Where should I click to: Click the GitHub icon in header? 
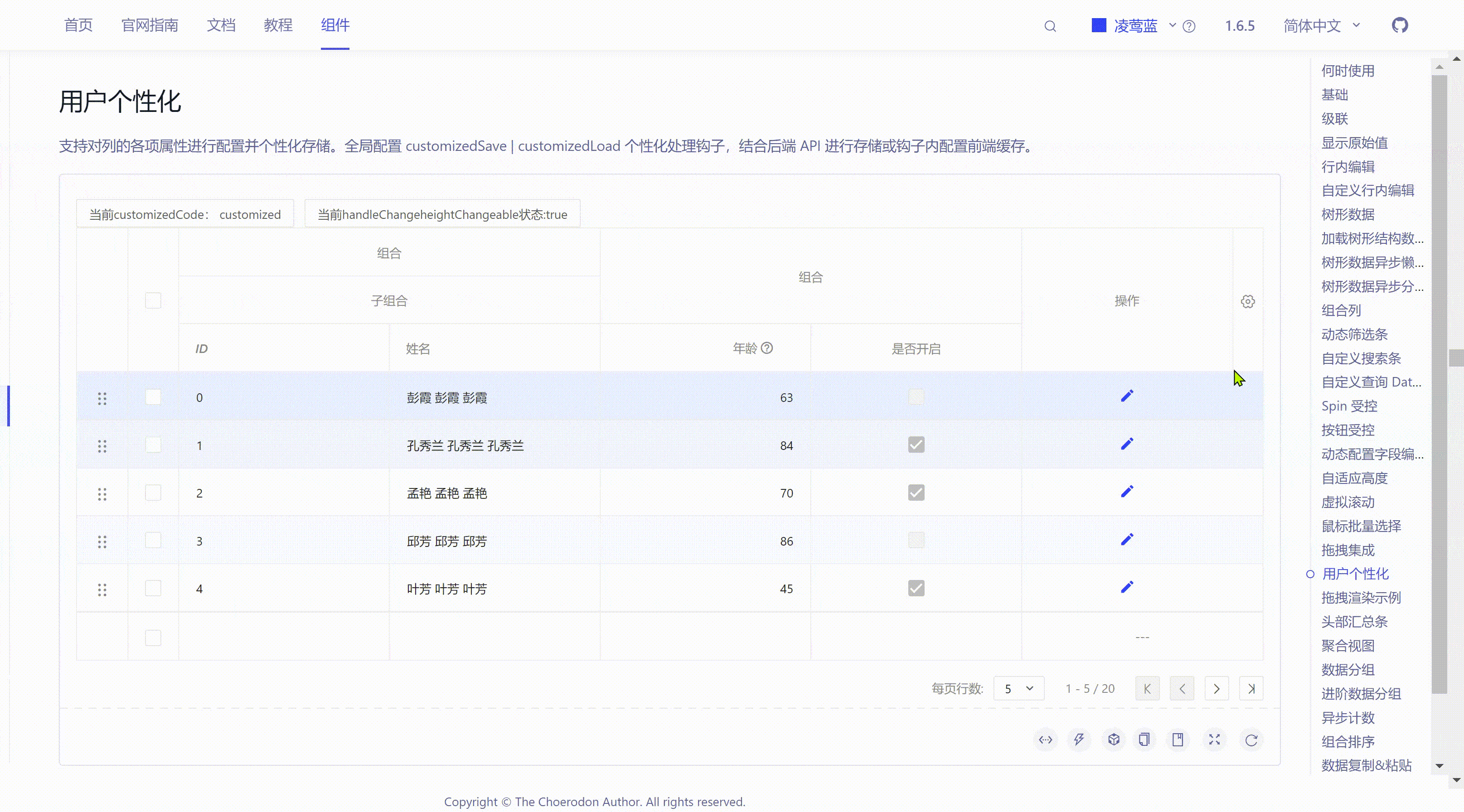1400,25
